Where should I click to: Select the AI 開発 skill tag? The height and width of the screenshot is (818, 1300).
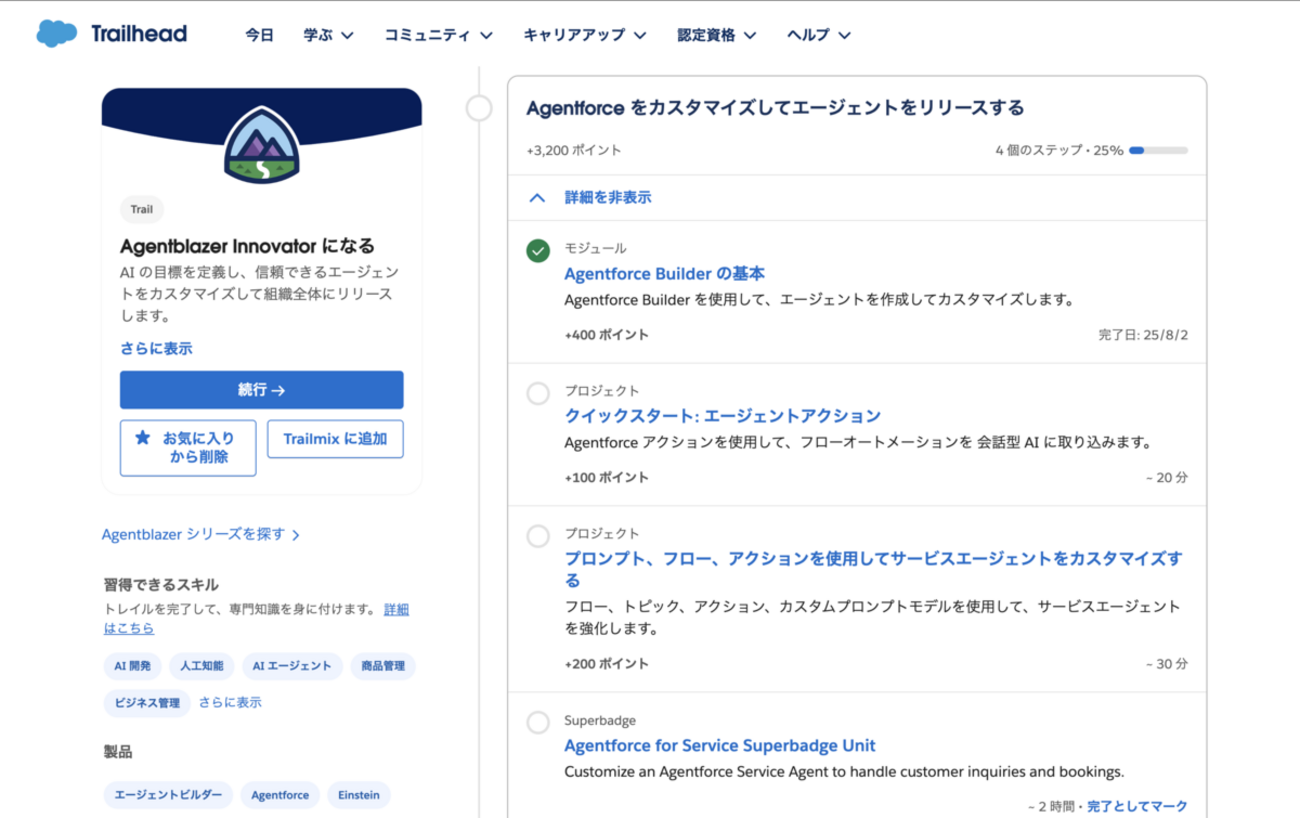[133, 666]
